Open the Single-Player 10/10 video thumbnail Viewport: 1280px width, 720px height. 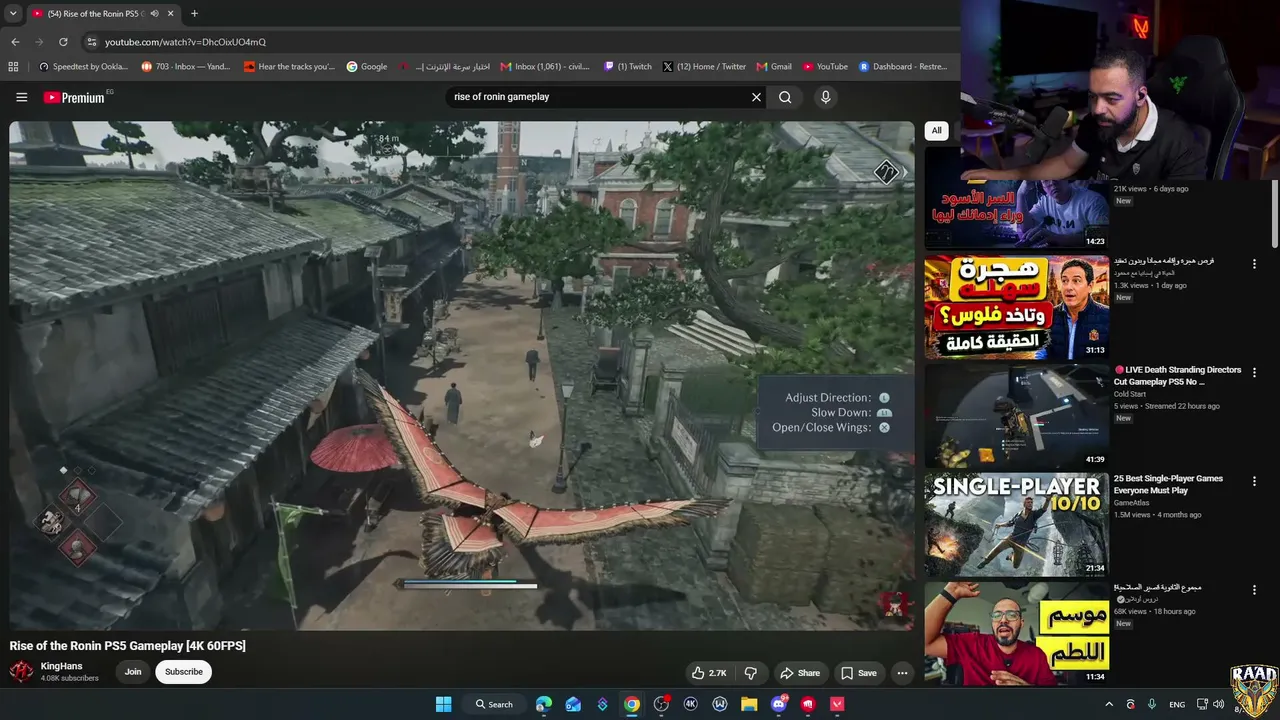point(1016,525)
